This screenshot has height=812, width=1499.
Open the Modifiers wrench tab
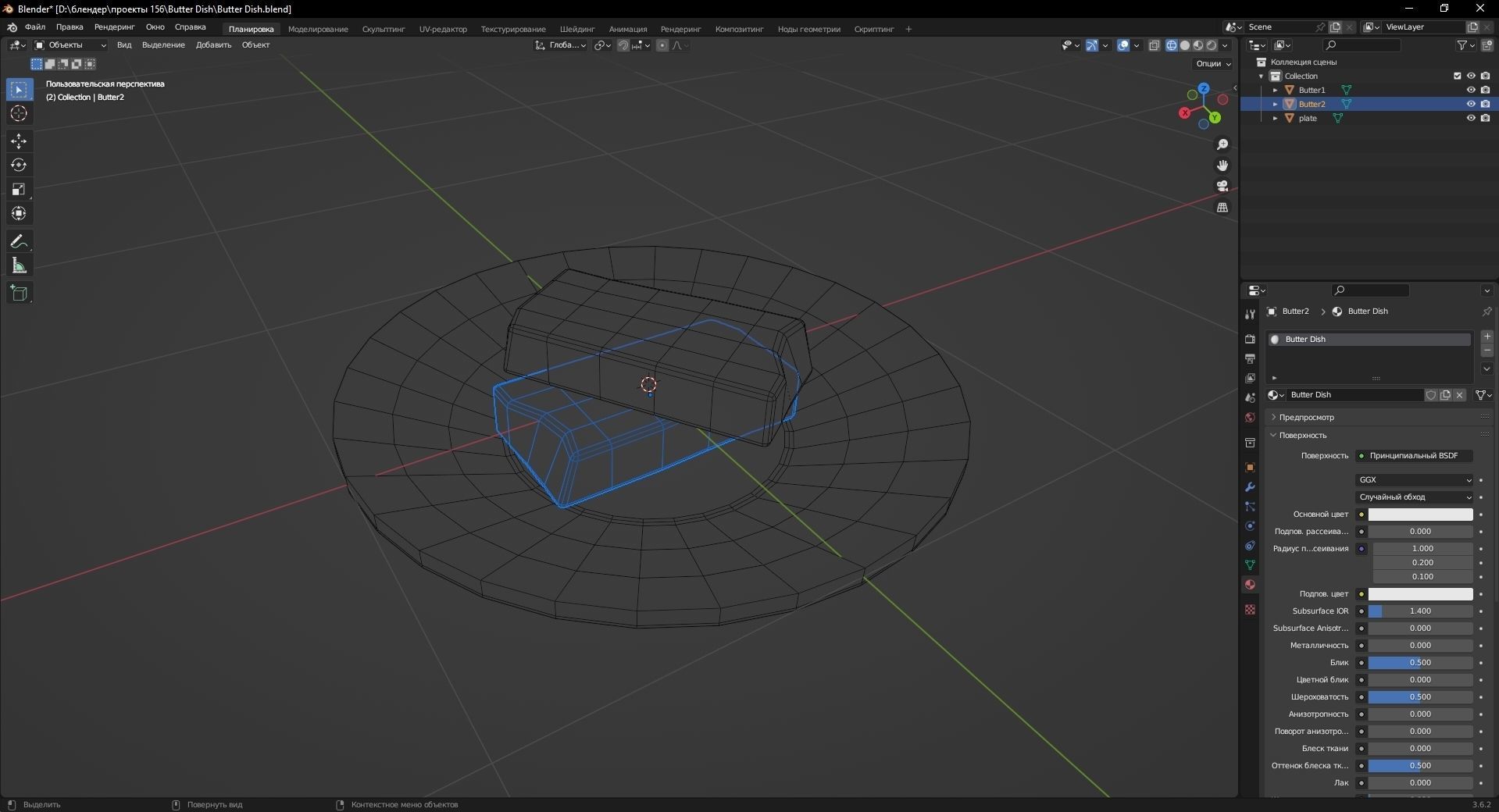coord(1250,486)
